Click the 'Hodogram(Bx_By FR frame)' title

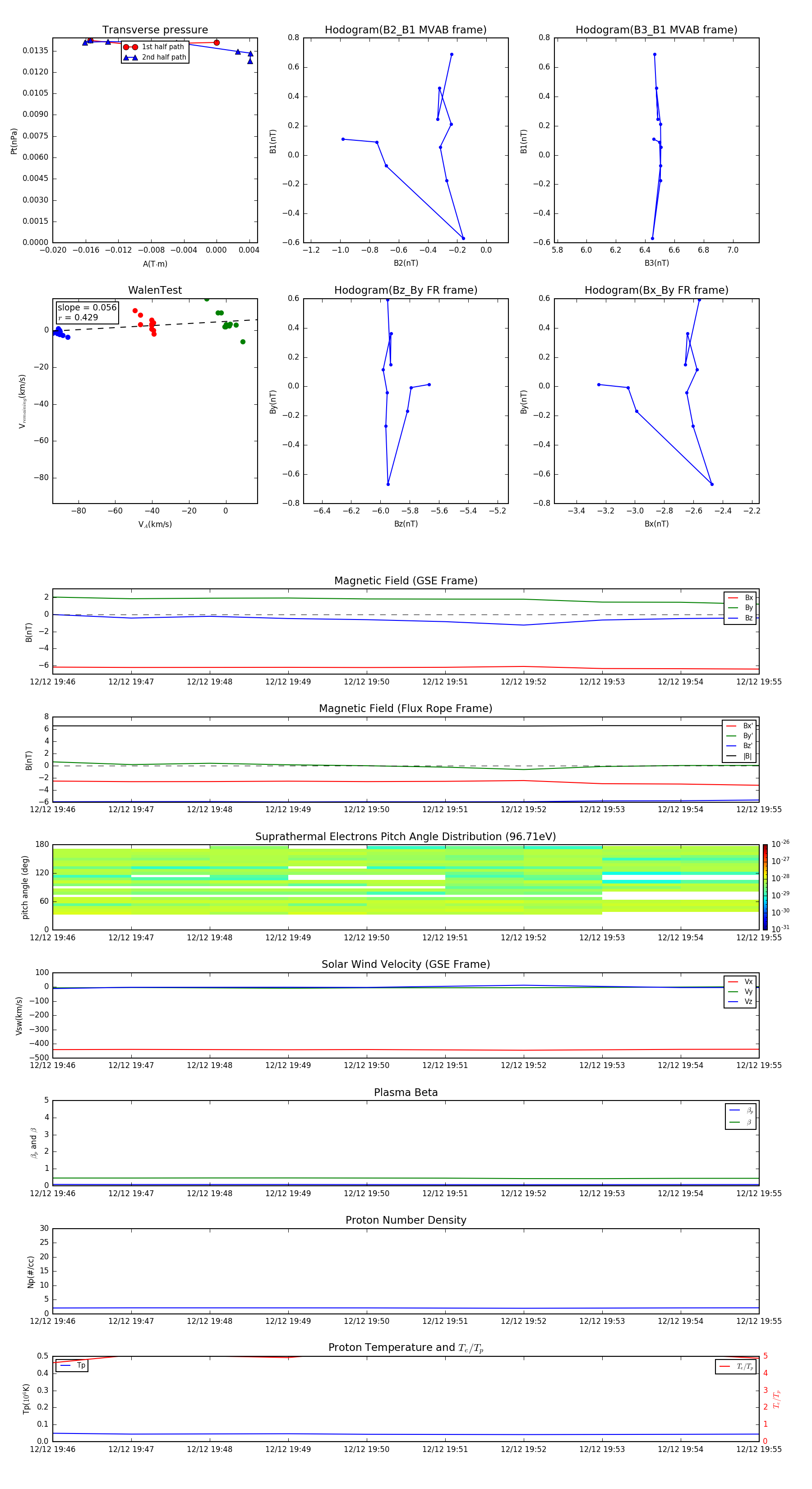coord(656,290)
